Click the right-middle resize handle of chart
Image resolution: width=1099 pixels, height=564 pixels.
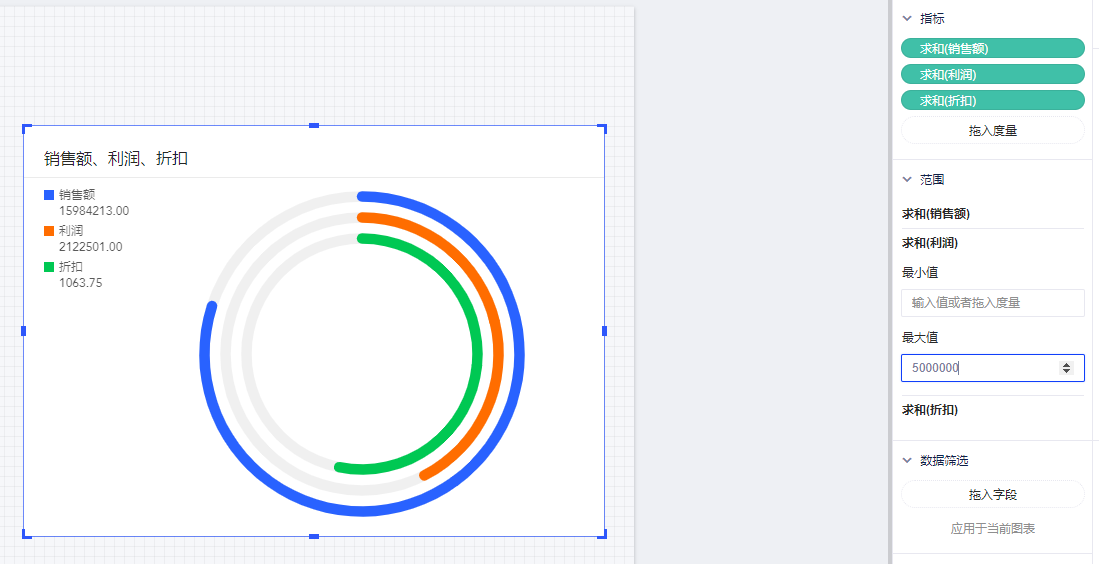[x=604, y=331]
